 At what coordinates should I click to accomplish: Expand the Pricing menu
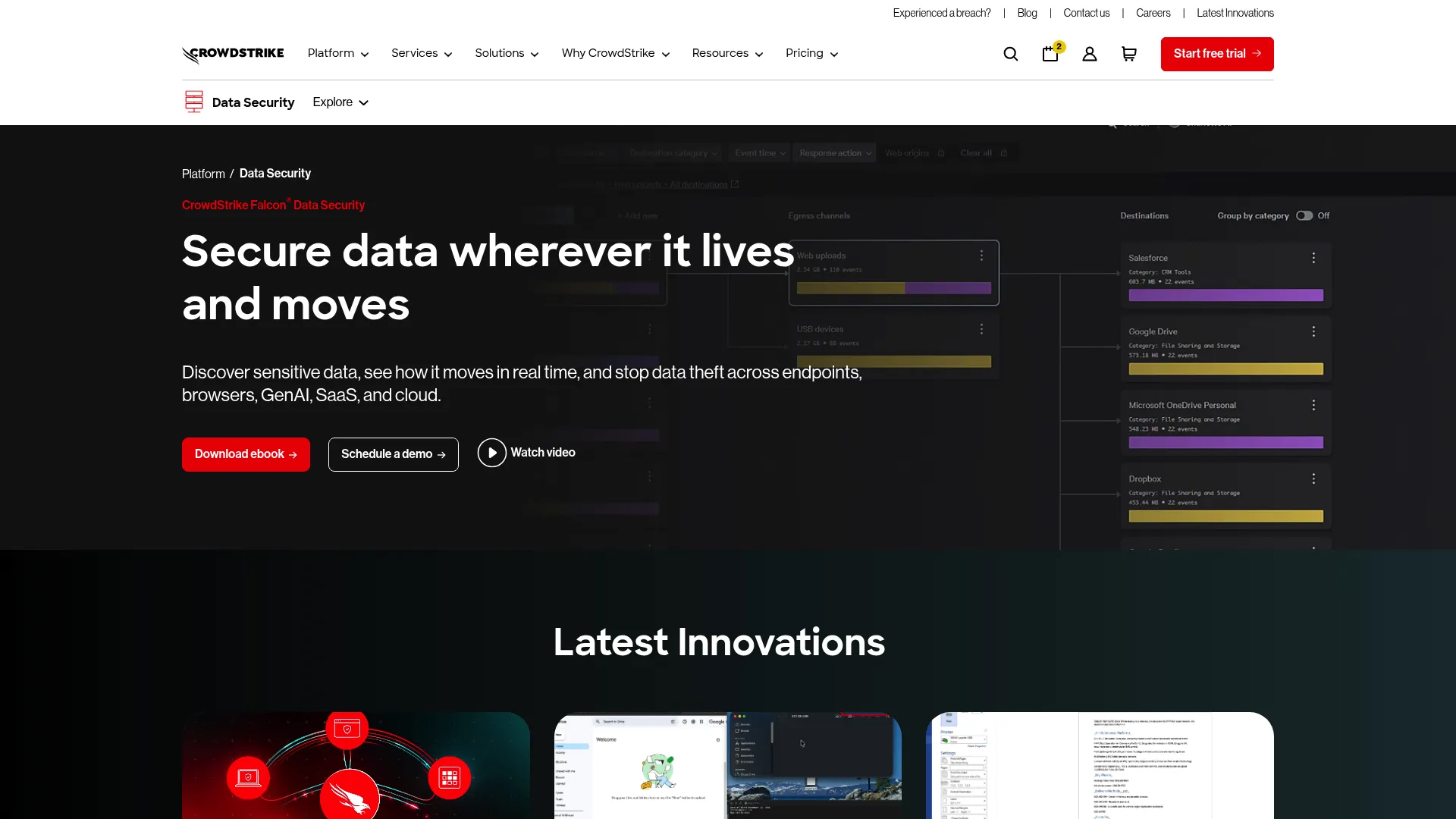click(x=811, y=54)
